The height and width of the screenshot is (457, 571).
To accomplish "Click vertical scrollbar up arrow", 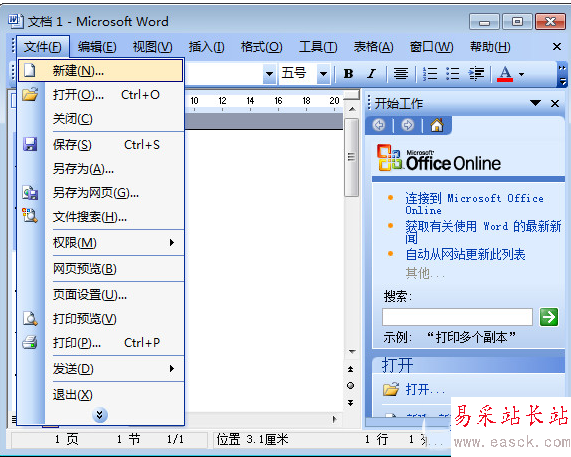I will click(x=352, y=109).
